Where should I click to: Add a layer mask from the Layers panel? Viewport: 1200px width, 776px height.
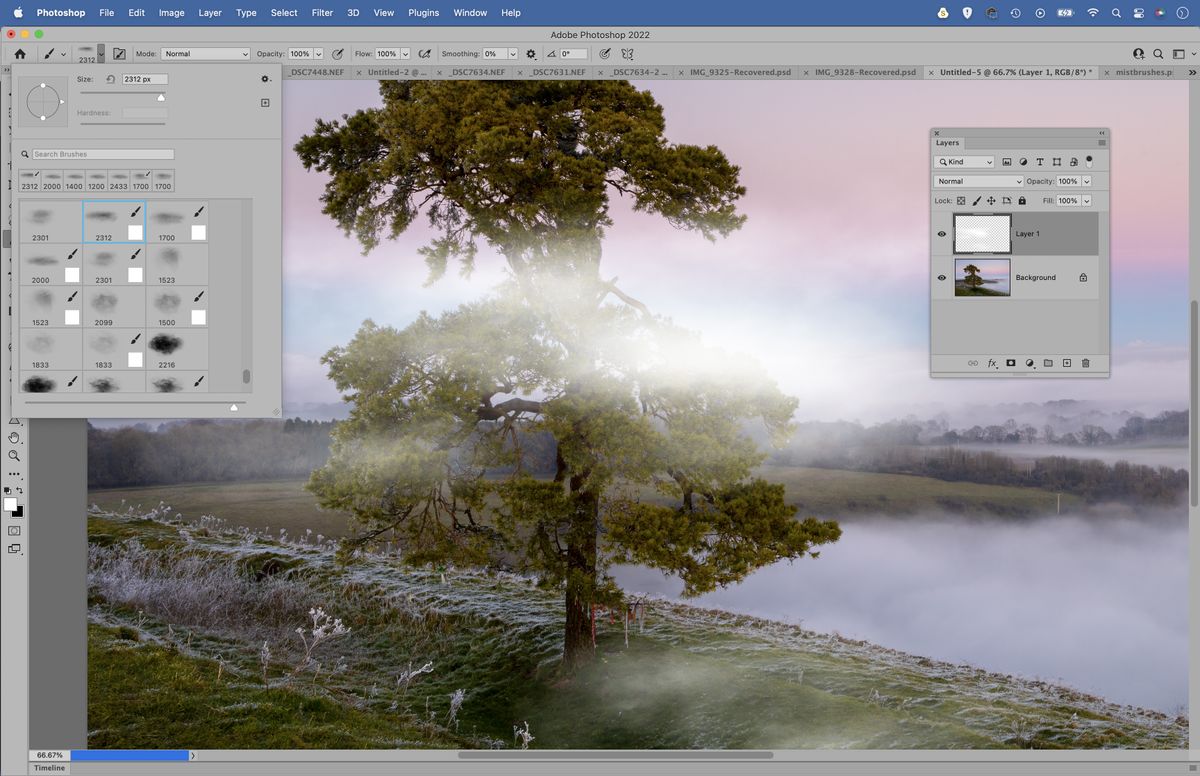1011,363
